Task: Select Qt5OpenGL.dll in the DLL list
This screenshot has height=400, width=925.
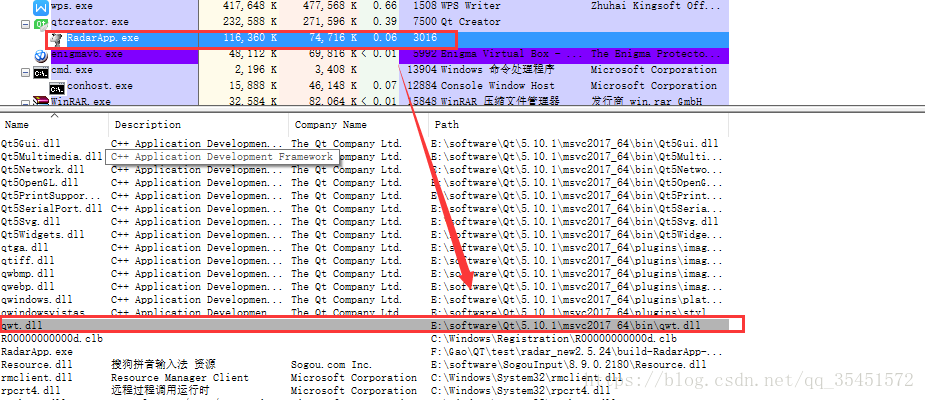Action: [42, 182]
